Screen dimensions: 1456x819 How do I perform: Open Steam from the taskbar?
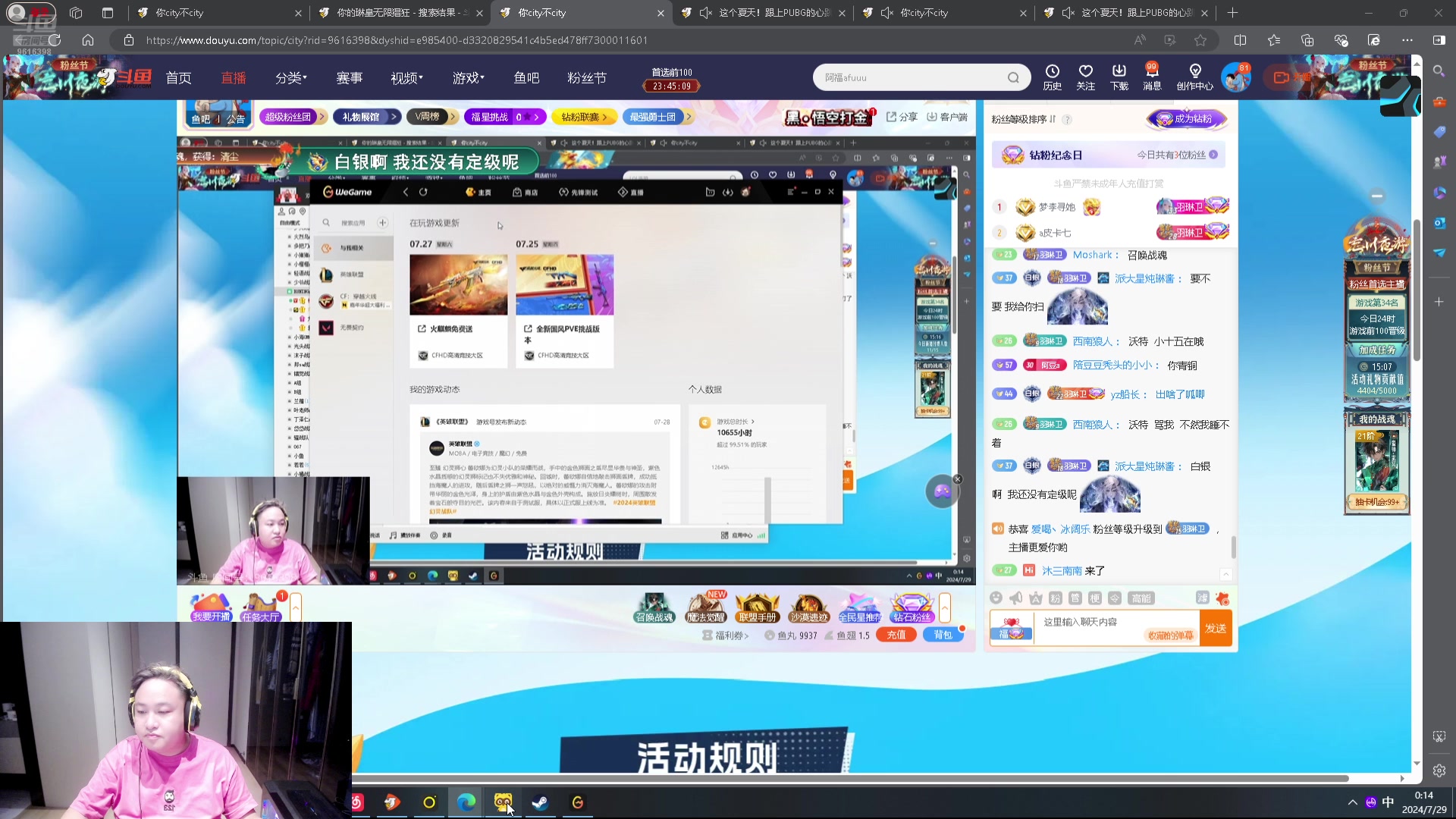540,802
